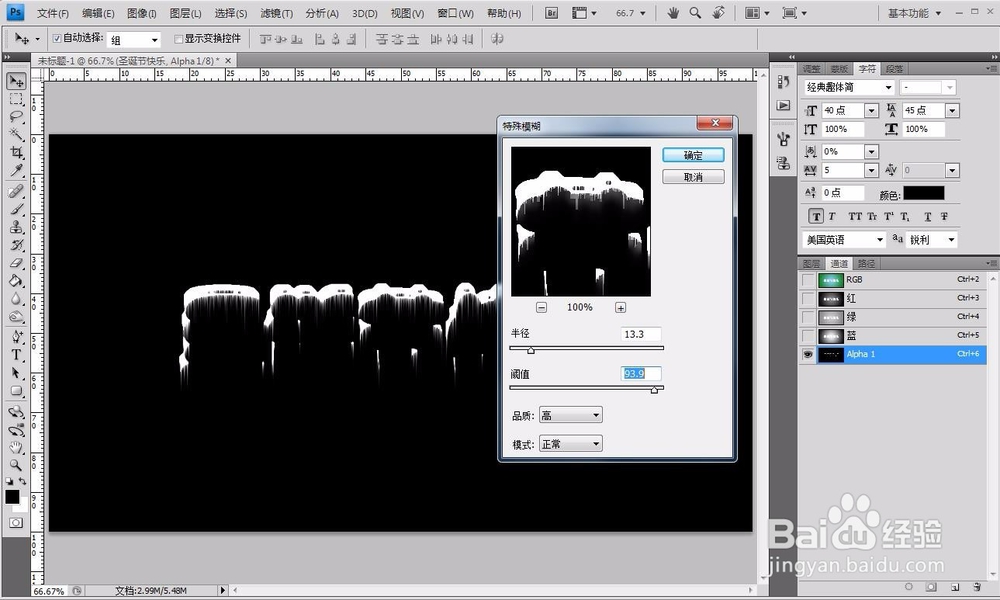This screenshot has width=1000, height=600.
Task: Show the Red (红) channel visibility
Action: 808,298
